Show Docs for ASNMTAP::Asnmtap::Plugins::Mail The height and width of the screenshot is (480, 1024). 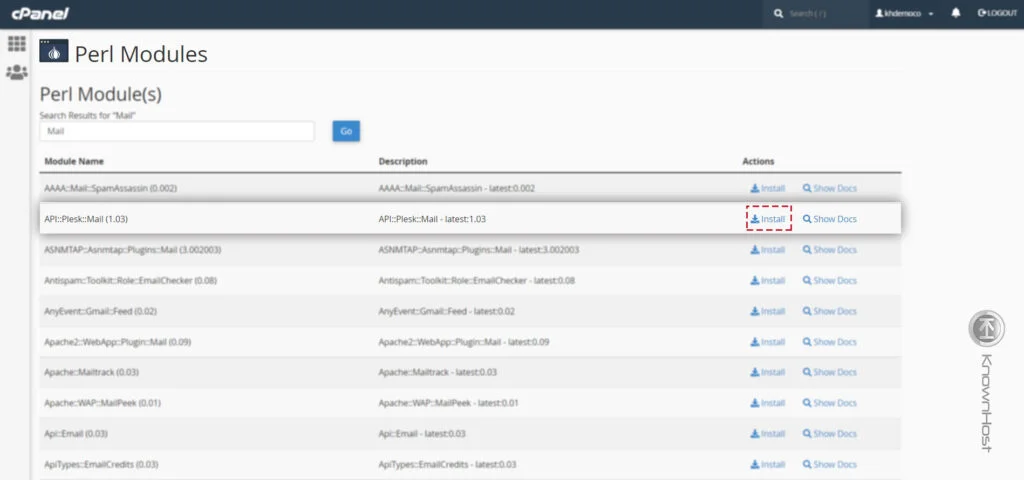(x=829, y=249)
